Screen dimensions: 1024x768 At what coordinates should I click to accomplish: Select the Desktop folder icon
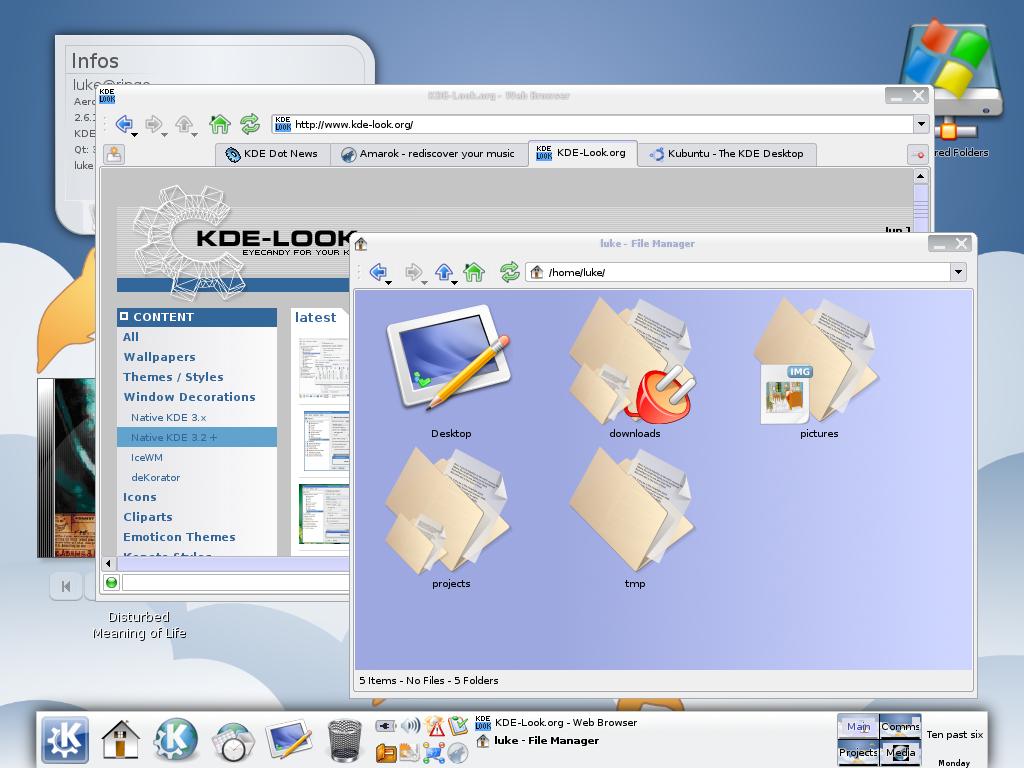[449, 359]
